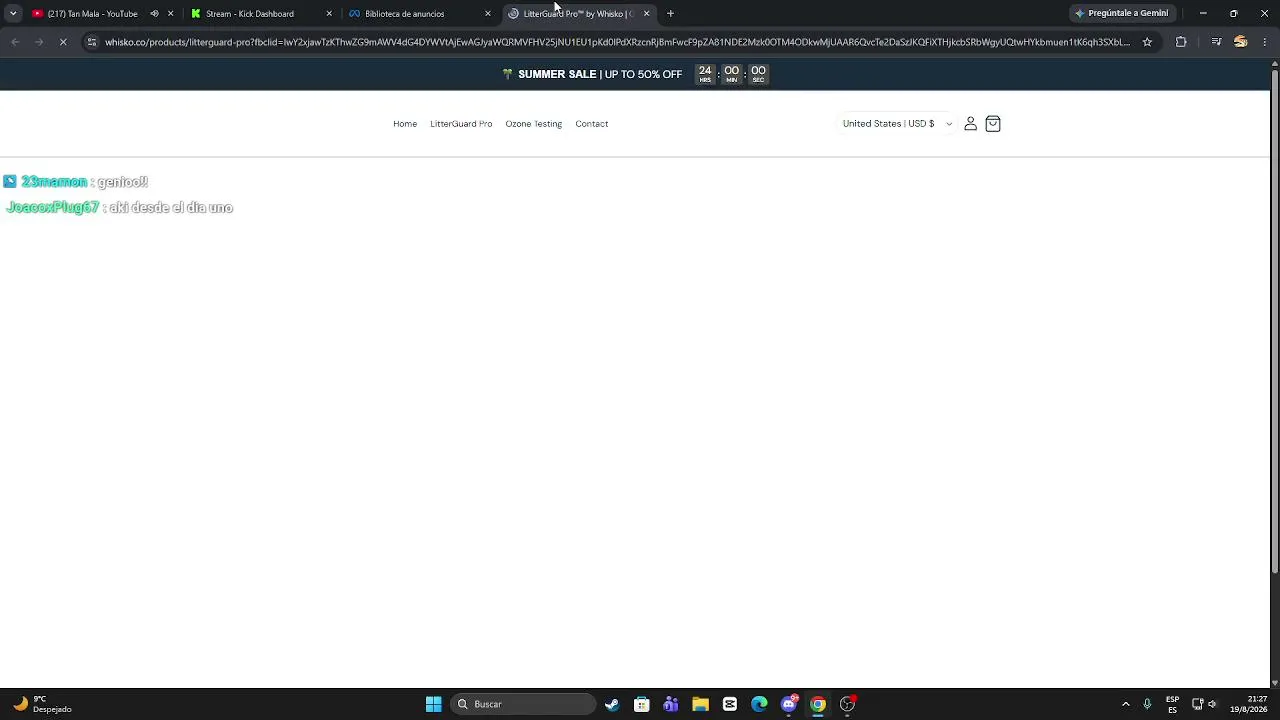Viewport: 1280px width, 720px height.
Task: Open the Chrome profile avatar
Action: tap(1241, 42)
